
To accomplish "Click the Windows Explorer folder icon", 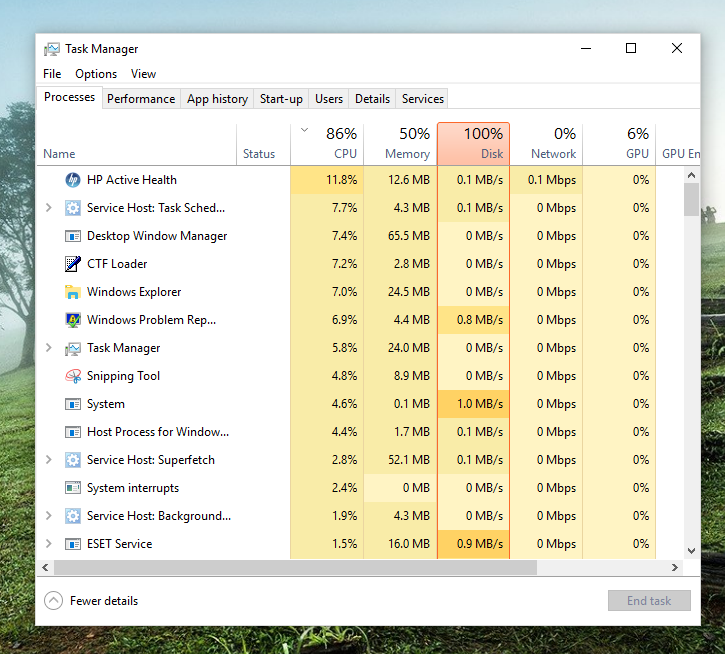I will tap(73, 292).
